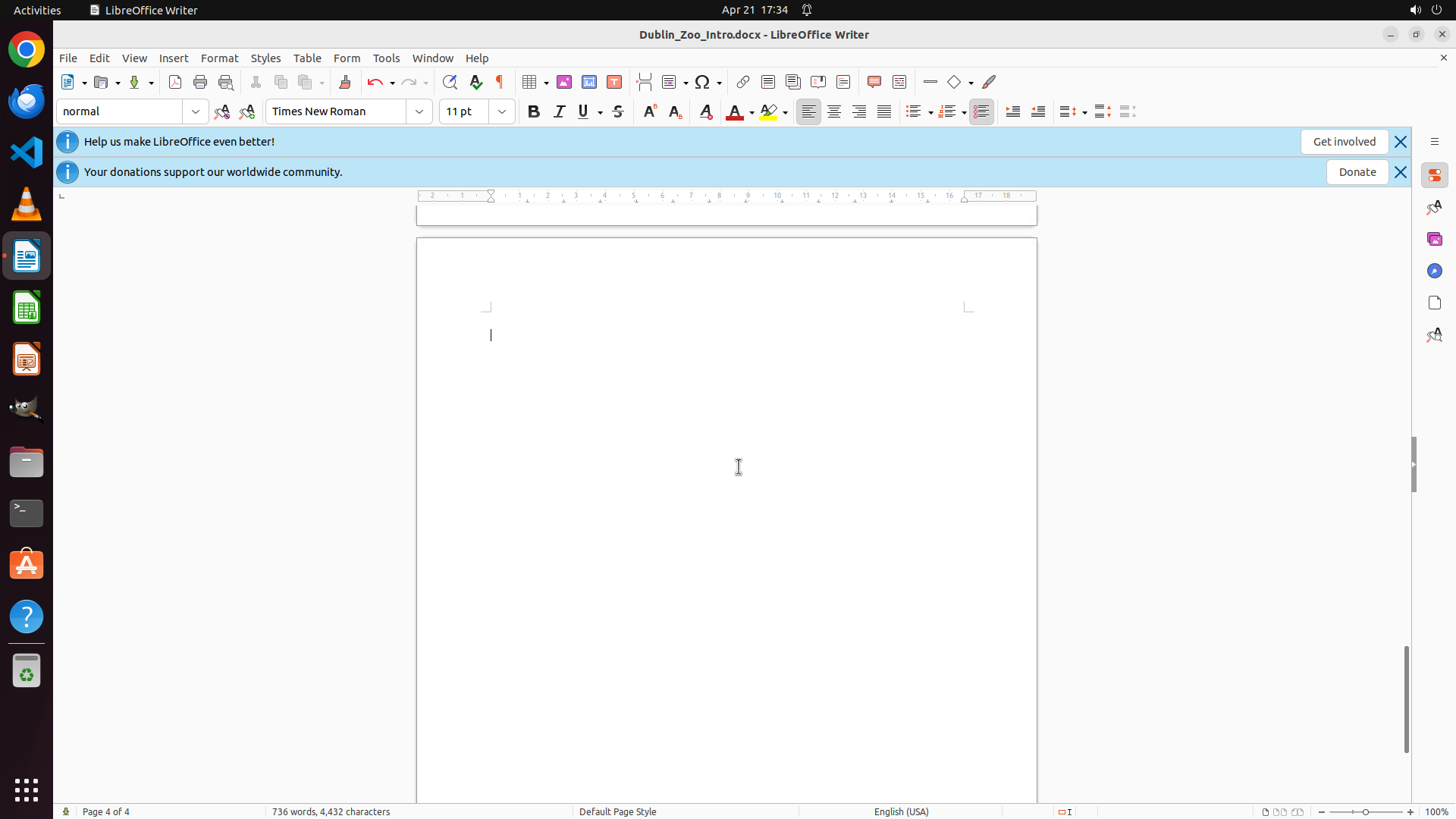Screen dimensions: 1456x819
Task: Click the zoom slider in status bar
Action: click(1366, 811)
